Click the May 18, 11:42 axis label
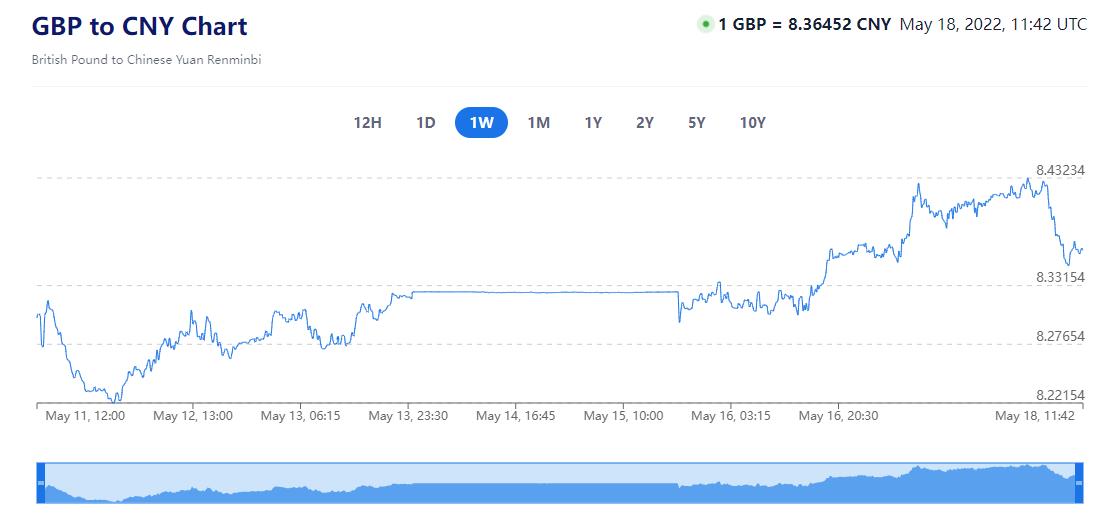This screenshot has height=523, width=1108. [x=1033, y=416]
